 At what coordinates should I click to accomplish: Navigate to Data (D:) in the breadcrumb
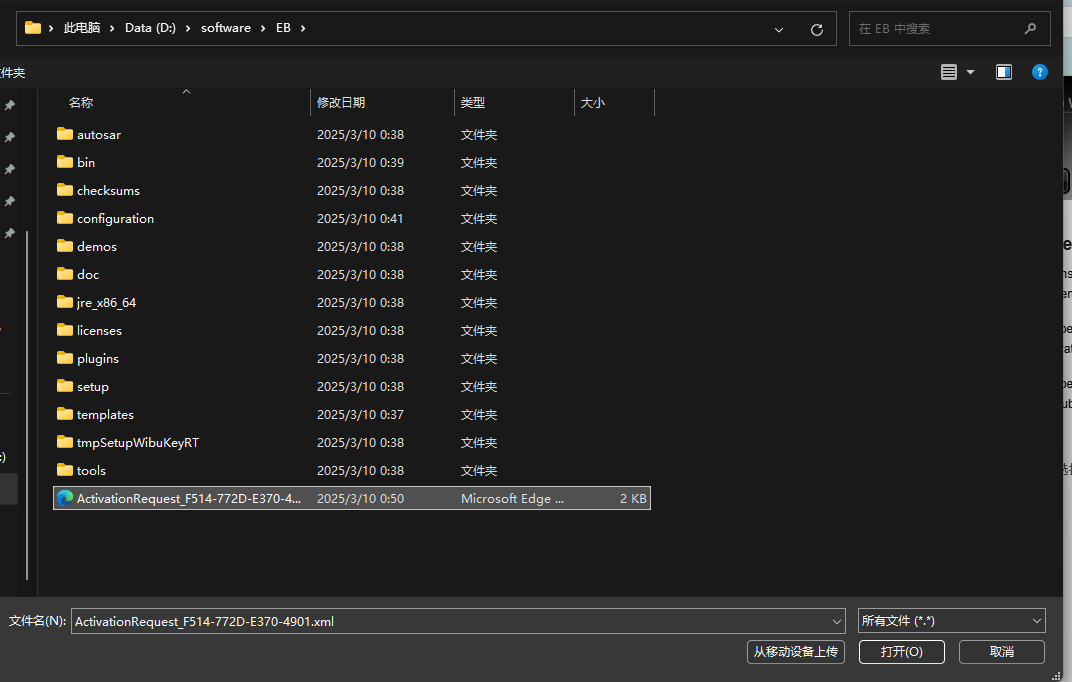(150, 27)
